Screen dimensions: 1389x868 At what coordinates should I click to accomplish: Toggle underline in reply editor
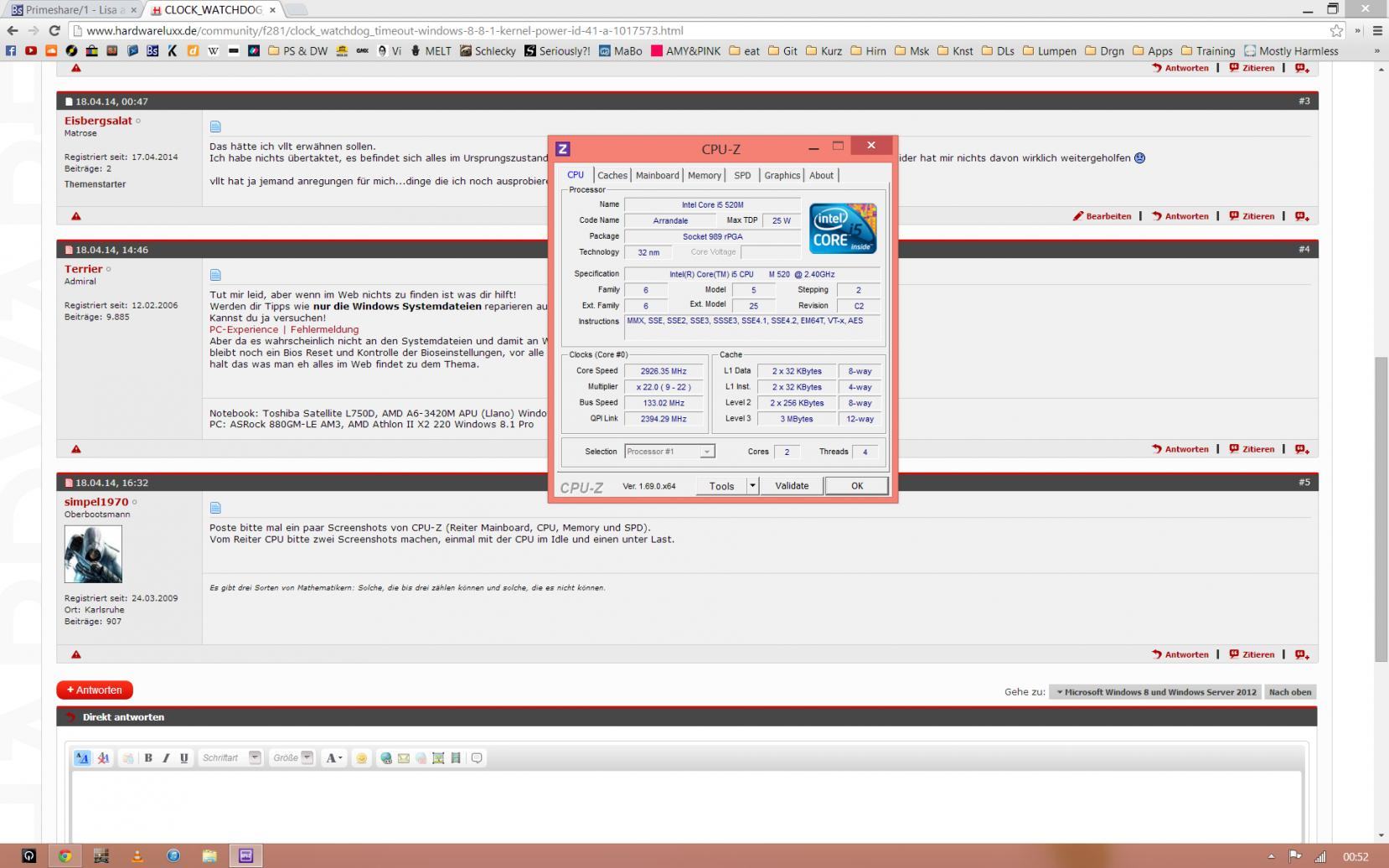tap(183, 757)
